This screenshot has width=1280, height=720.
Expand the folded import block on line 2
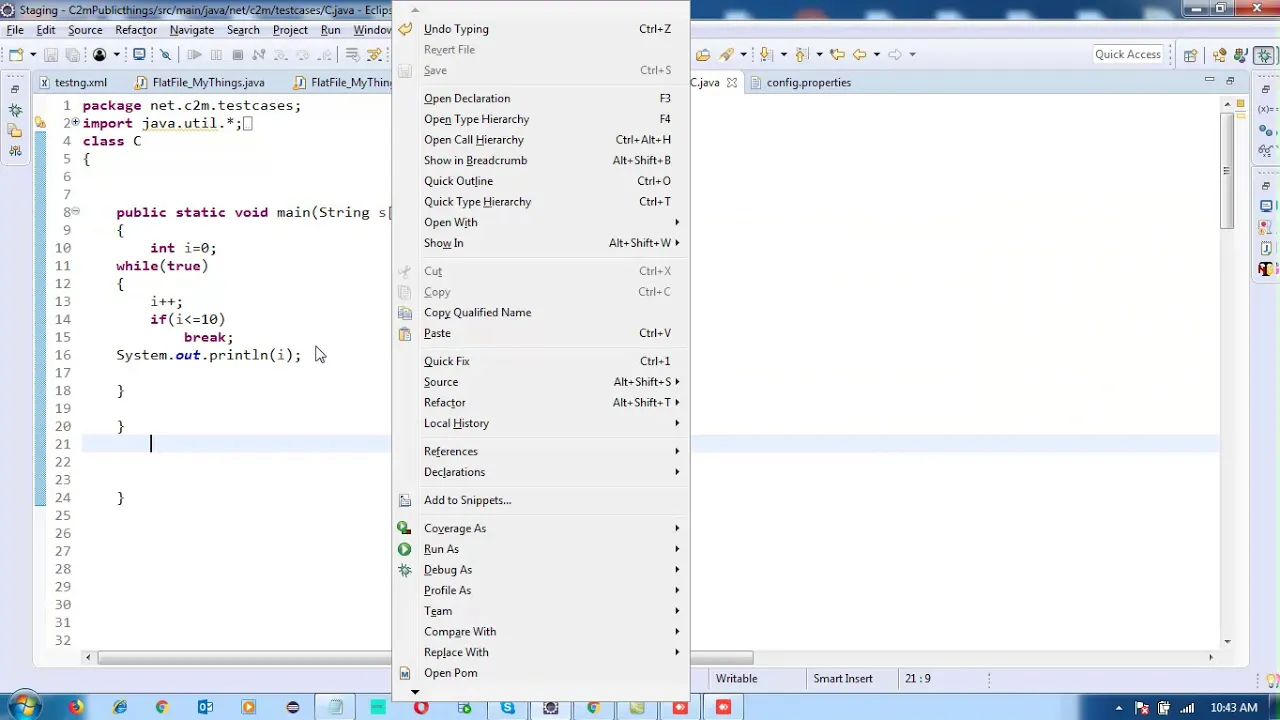tap(75, 122)
